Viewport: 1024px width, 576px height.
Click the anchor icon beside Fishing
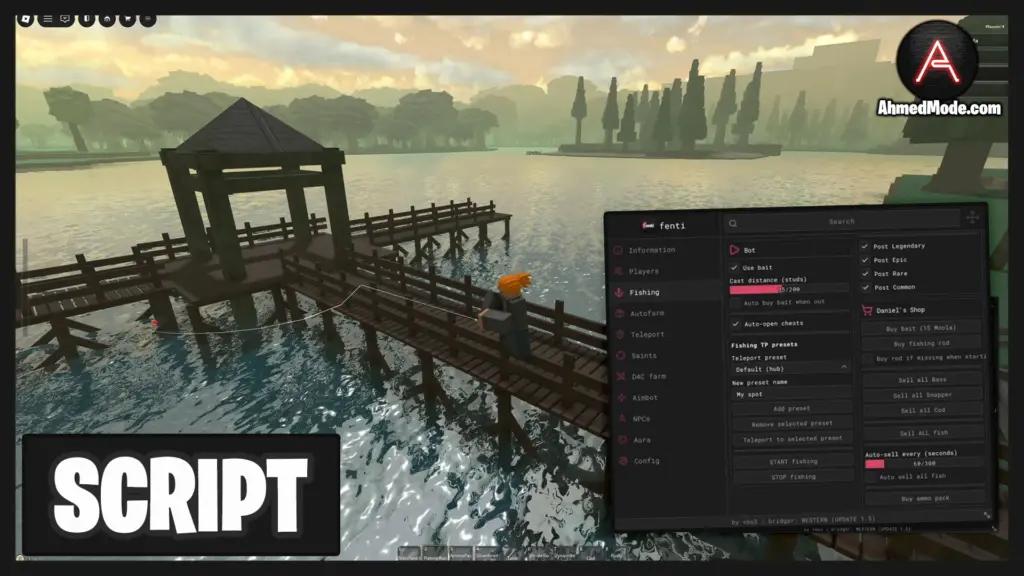tap(618, 292)
